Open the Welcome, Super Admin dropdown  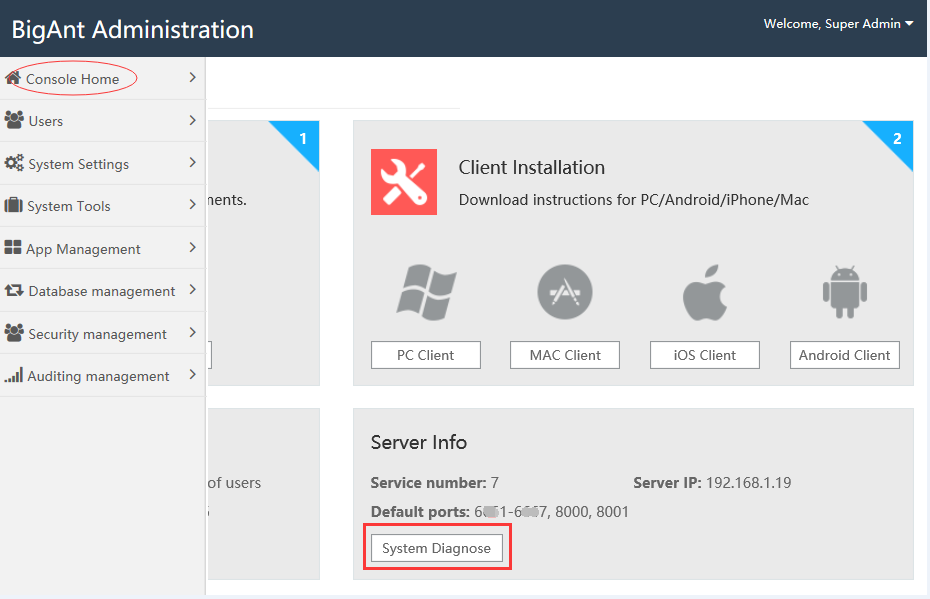tap(838, 24)
